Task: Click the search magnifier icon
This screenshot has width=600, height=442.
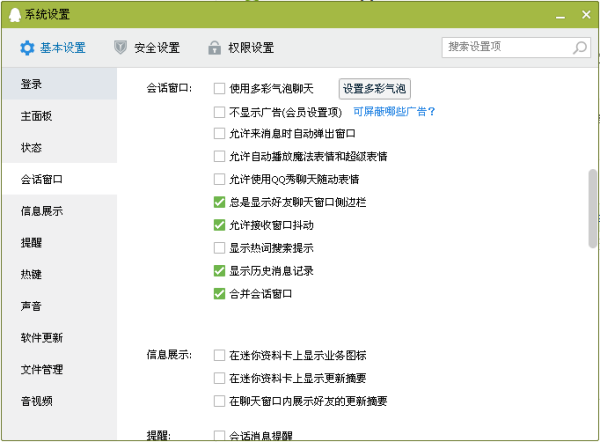Action: 579,47
